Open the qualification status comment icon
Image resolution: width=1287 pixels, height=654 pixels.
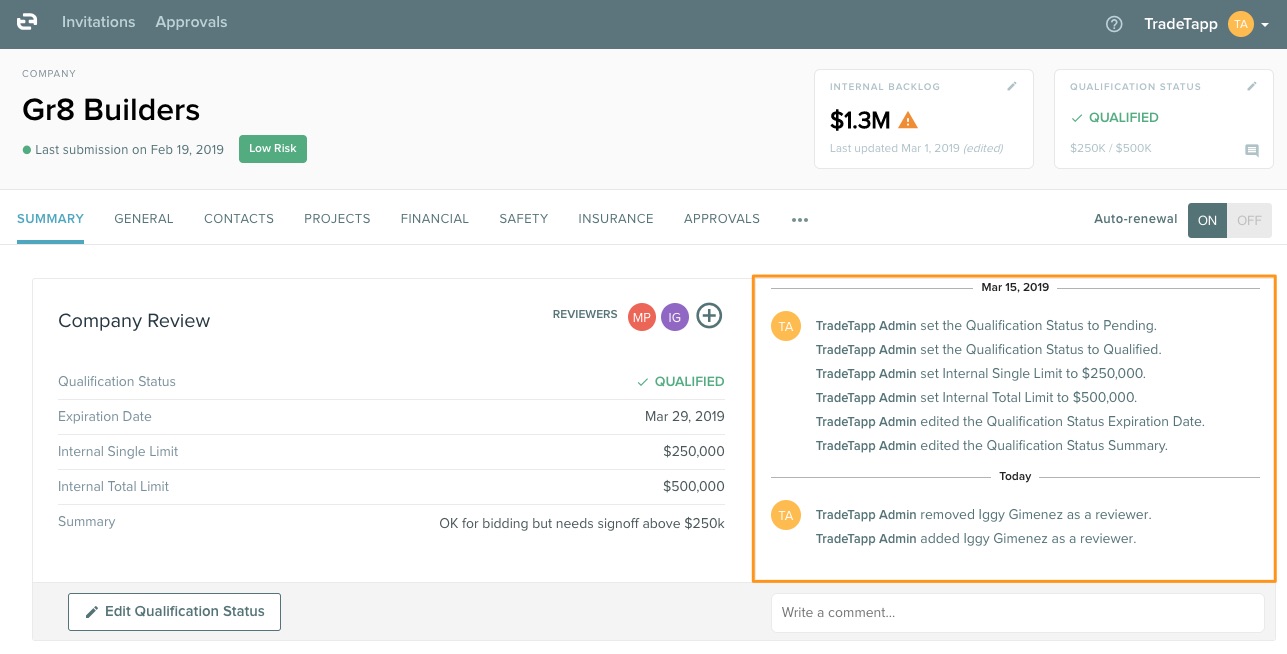click(1252, 151)
